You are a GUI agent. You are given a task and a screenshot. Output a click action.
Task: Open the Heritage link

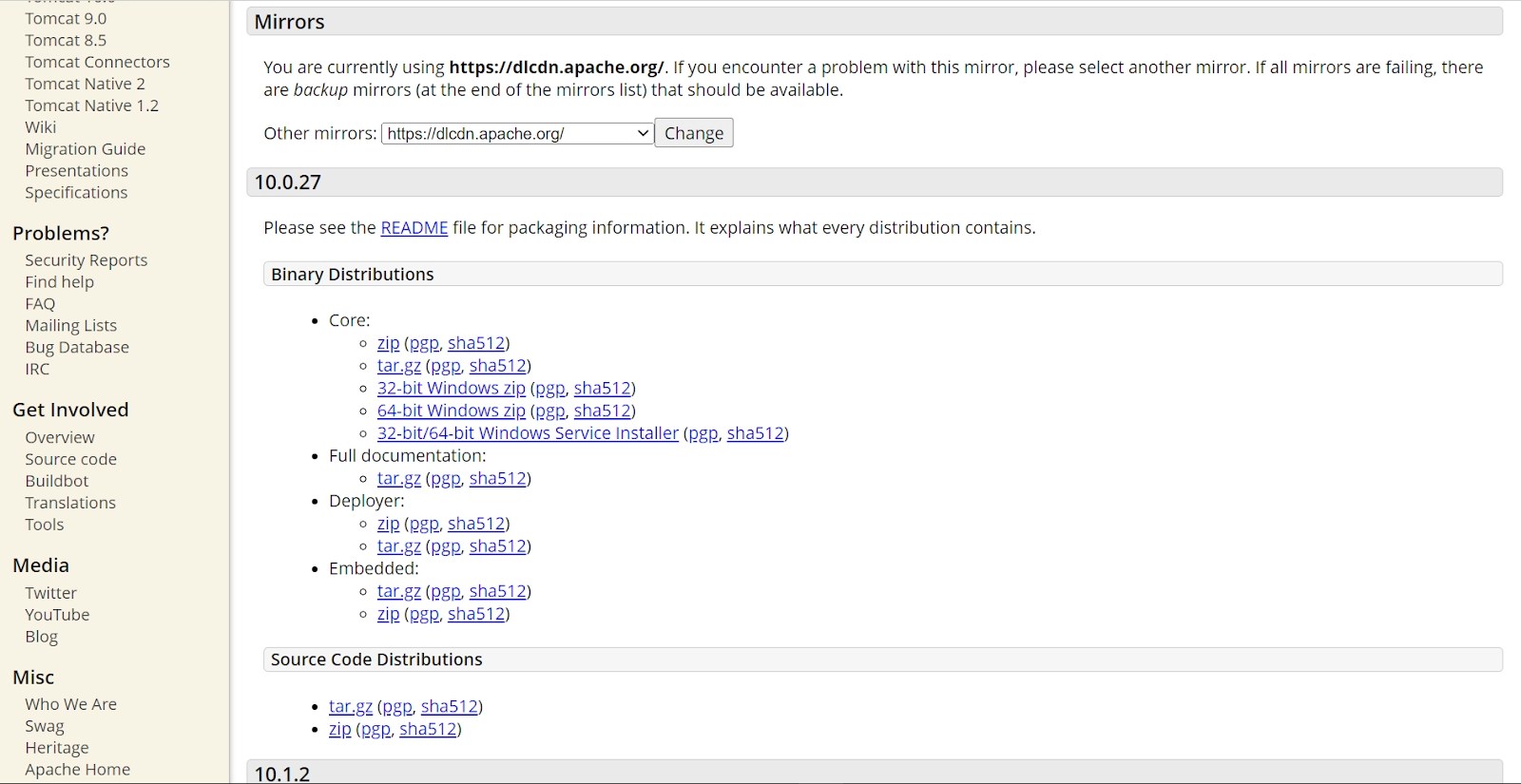click(x=56, y=749)
